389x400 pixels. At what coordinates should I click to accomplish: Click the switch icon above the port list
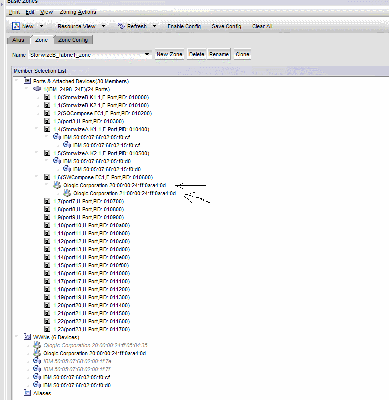click(37, 89)
